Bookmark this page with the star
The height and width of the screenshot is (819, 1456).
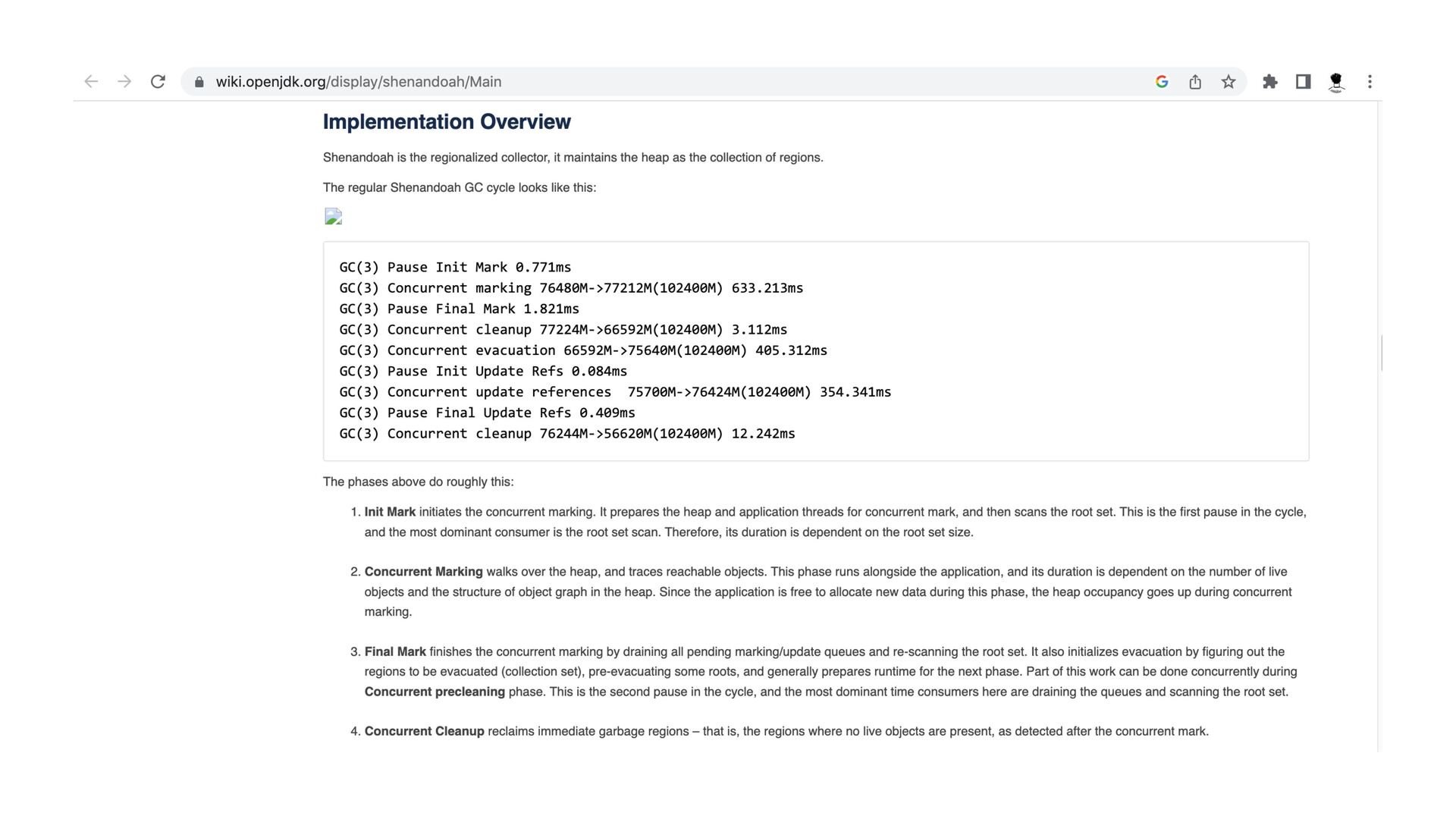(1228, 82)
